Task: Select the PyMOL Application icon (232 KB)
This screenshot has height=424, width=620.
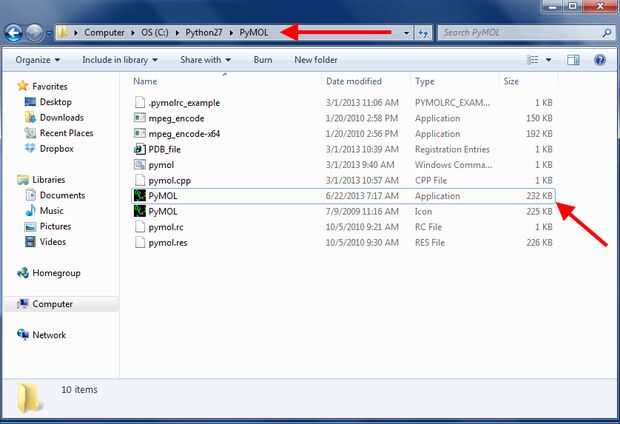Action: 140,195
